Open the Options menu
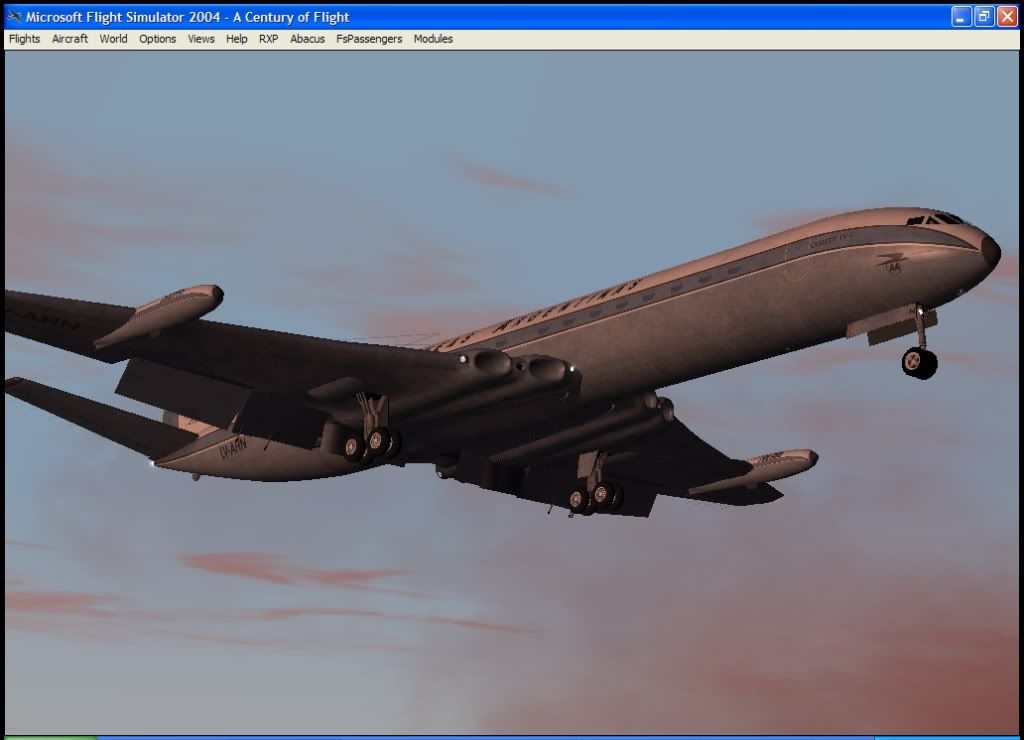This screenshot has height=740, width=1024. tap(157, 39)
